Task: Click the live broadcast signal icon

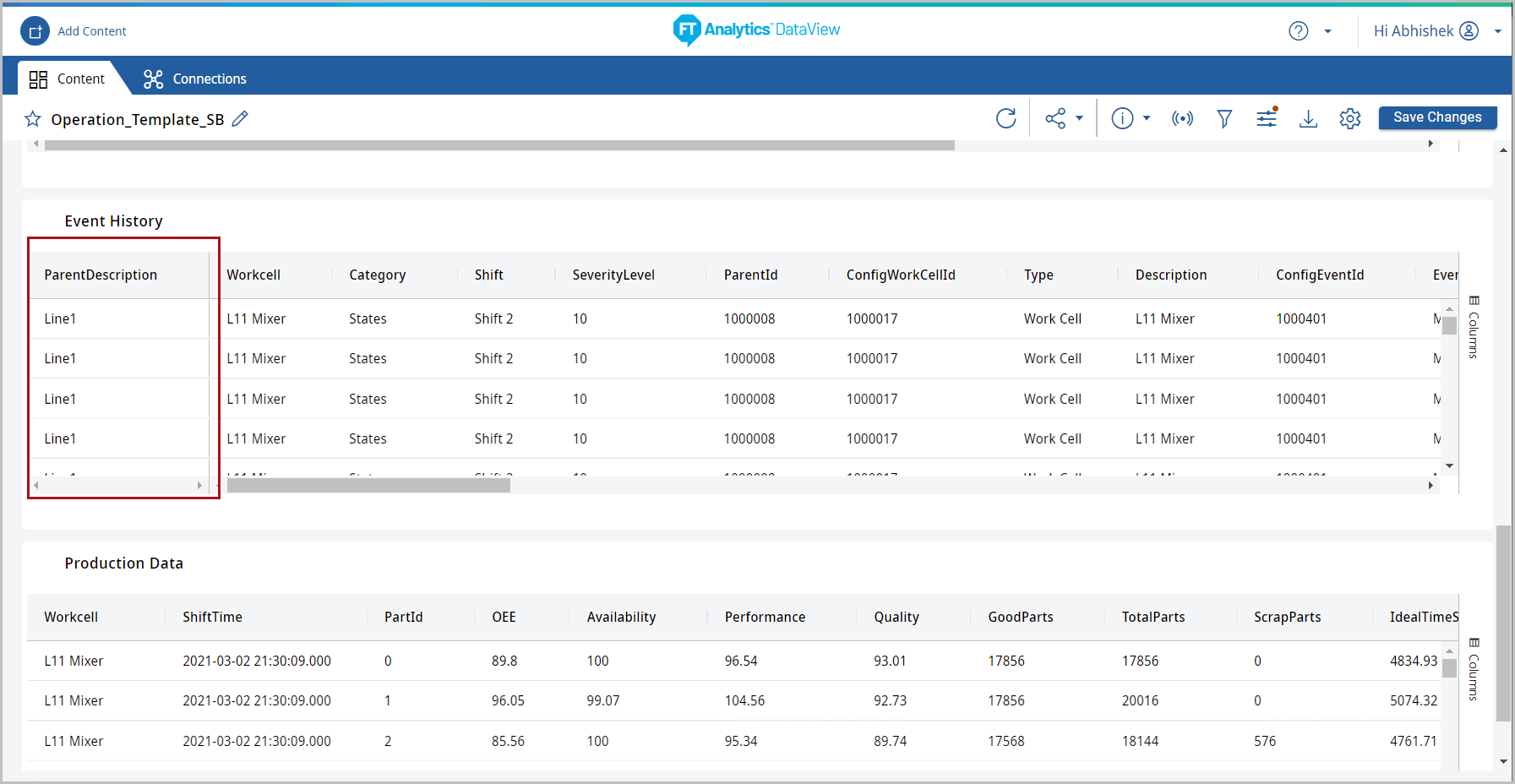Action: (1182, 118)
